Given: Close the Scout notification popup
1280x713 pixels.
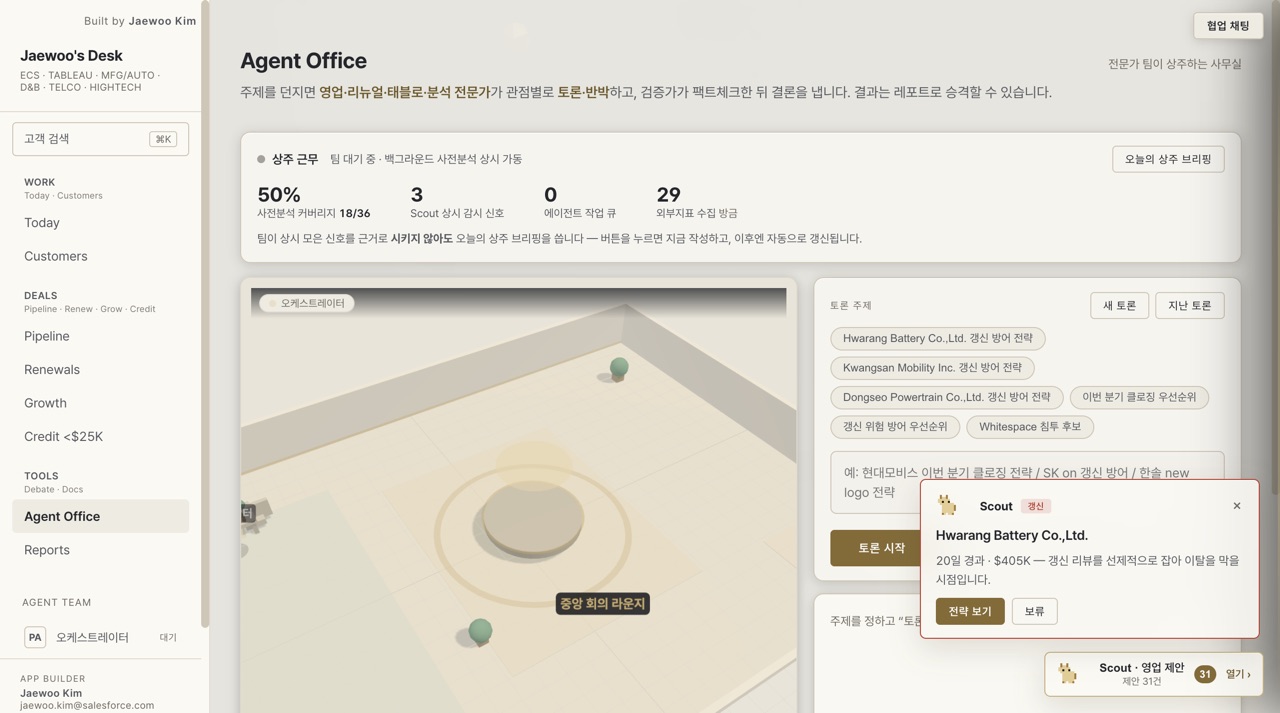Looking at the screenshot, I should (x=1237, y=506).
